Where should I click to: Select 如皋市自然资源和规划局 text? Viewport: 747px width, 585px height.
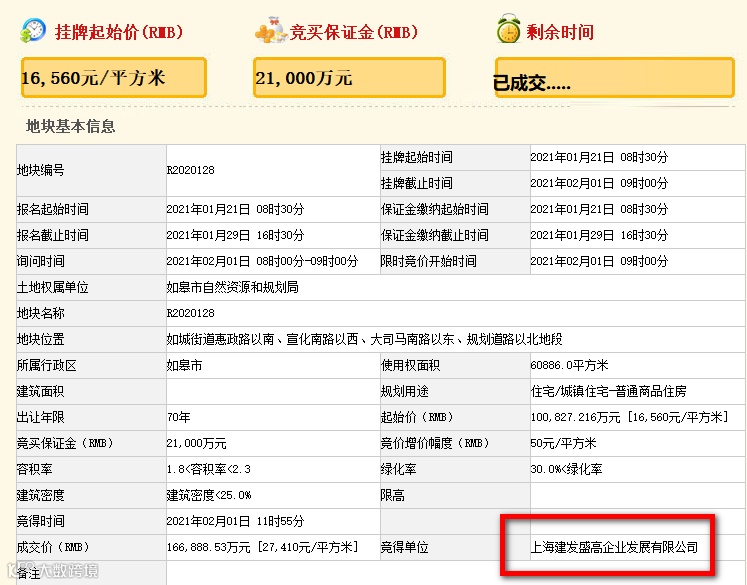point(232,287)
